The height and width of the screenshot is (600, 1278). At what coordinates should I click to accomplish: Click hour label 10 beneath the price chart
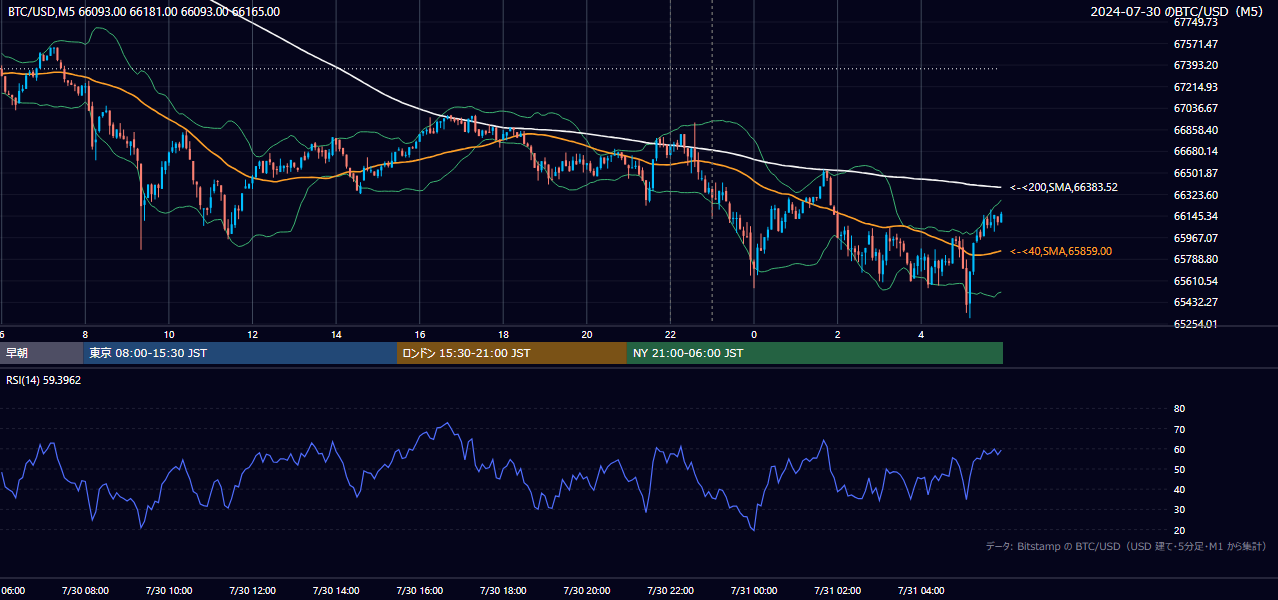[169, 334]
